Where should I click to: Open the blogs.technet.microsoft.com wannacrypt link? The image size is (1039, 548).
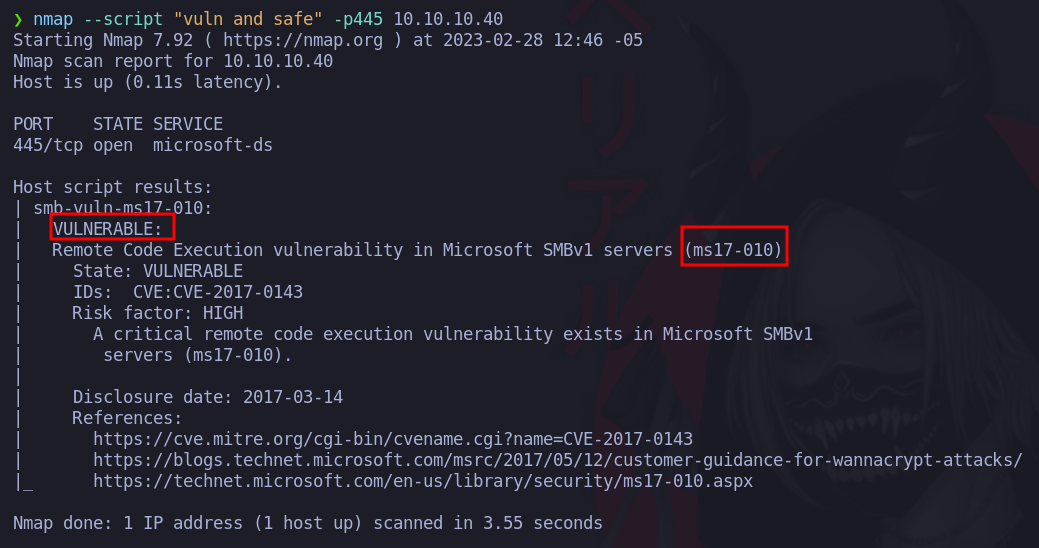click(558, 460)
